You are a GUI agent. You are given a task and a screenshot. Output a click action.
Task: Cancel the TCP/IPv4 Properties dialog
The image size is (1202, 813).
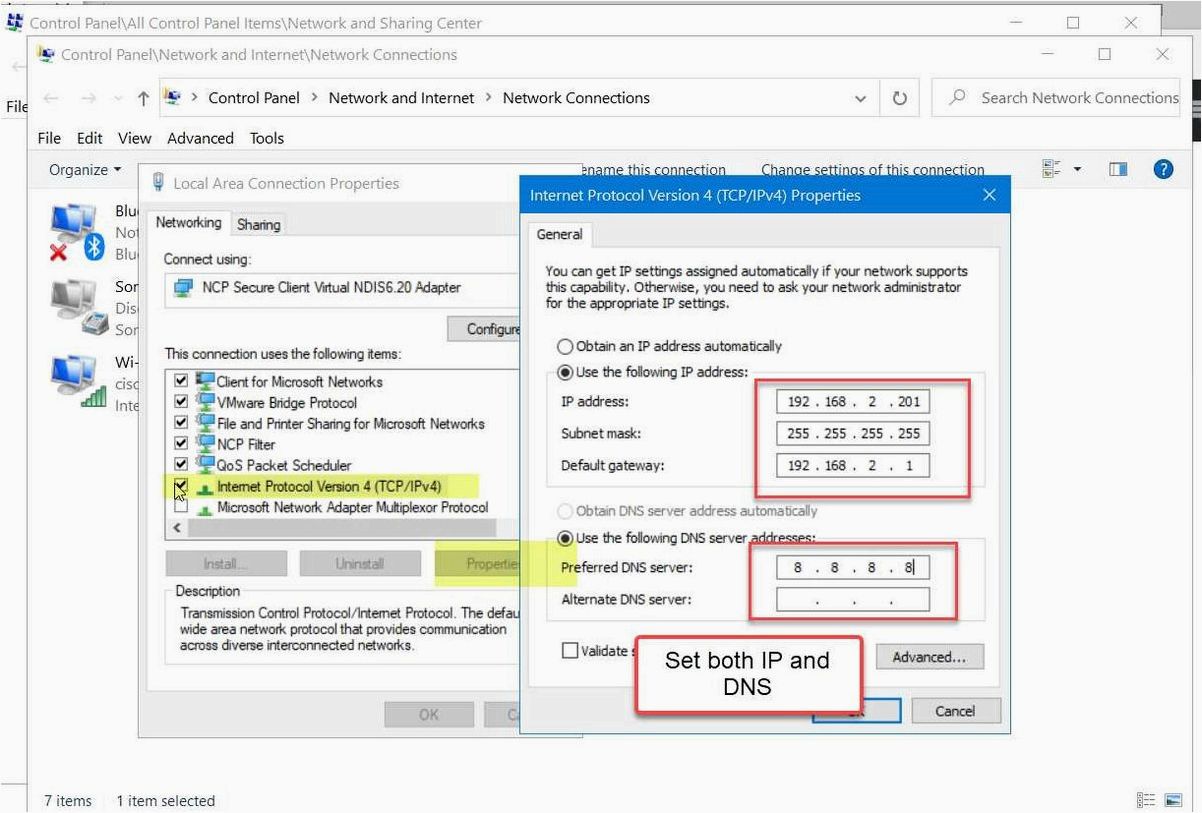coord(955,711)
